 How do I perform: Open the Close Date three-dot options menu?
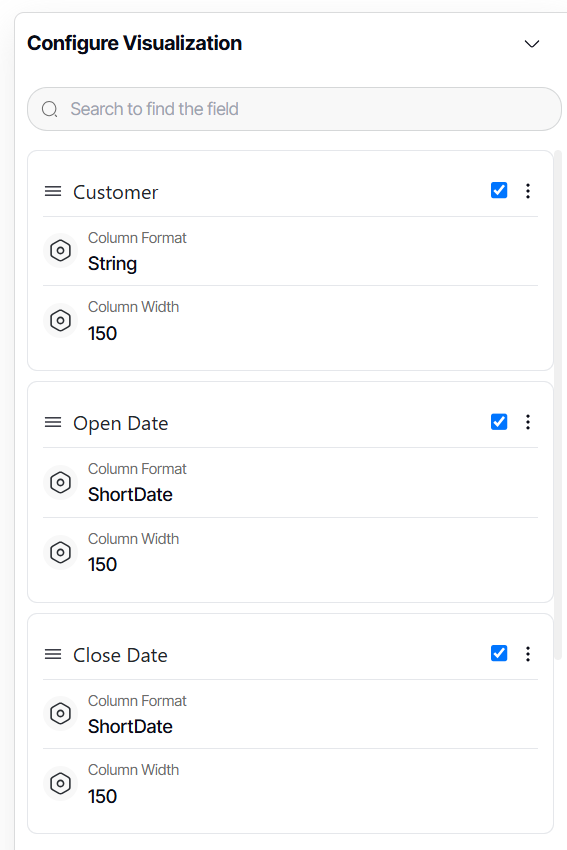[x=527, y=654]
